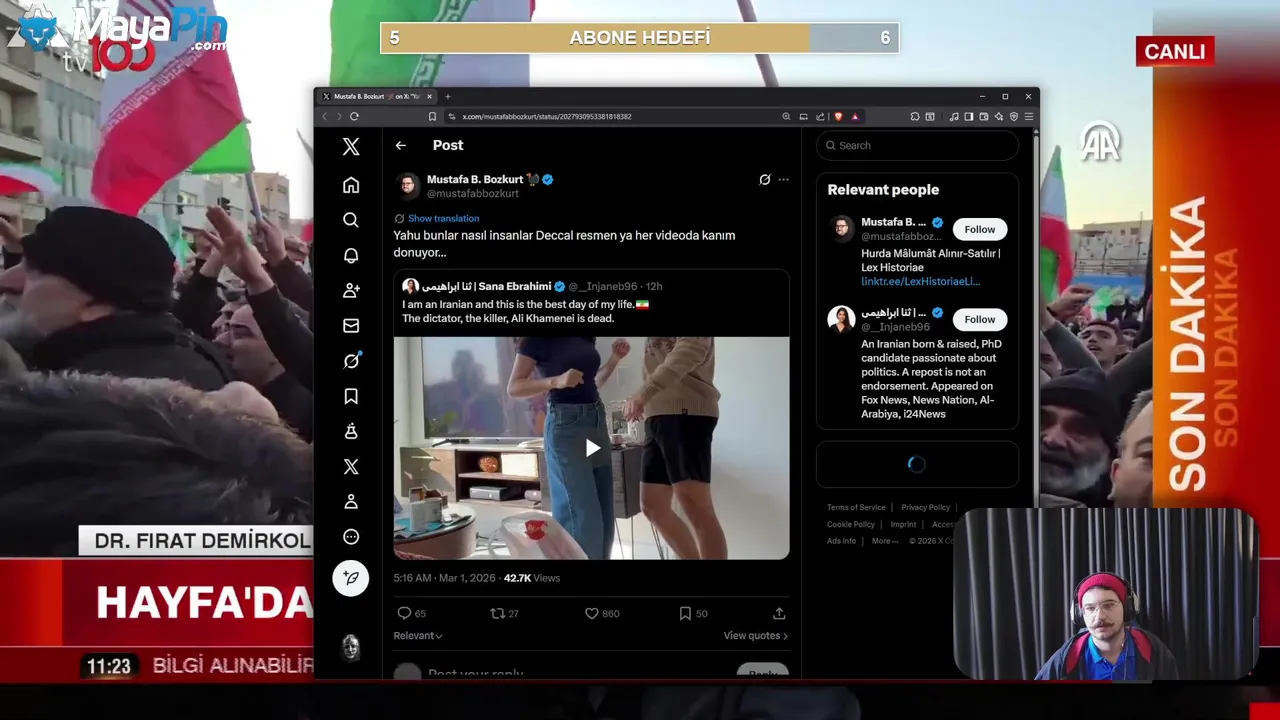Follow the @__Injaneb96 account
This screenshot has width=1280, height=720.
click(x=979, y=319)
